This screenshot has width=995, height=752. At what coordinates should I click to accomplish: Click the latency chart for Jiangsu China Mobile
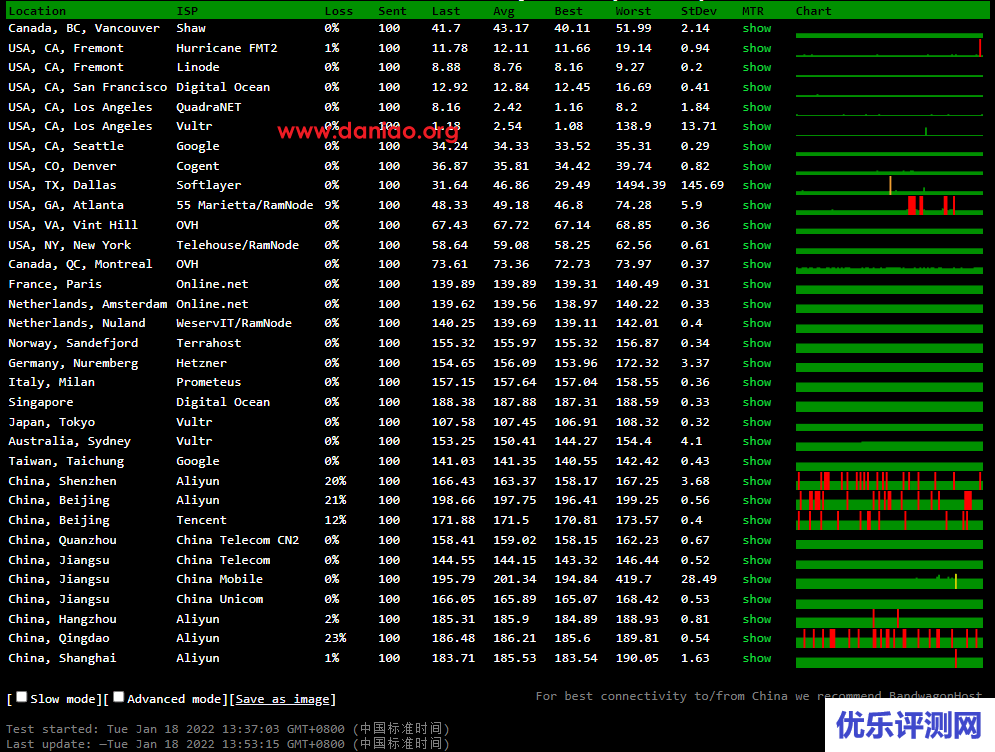tap(889, 579)
